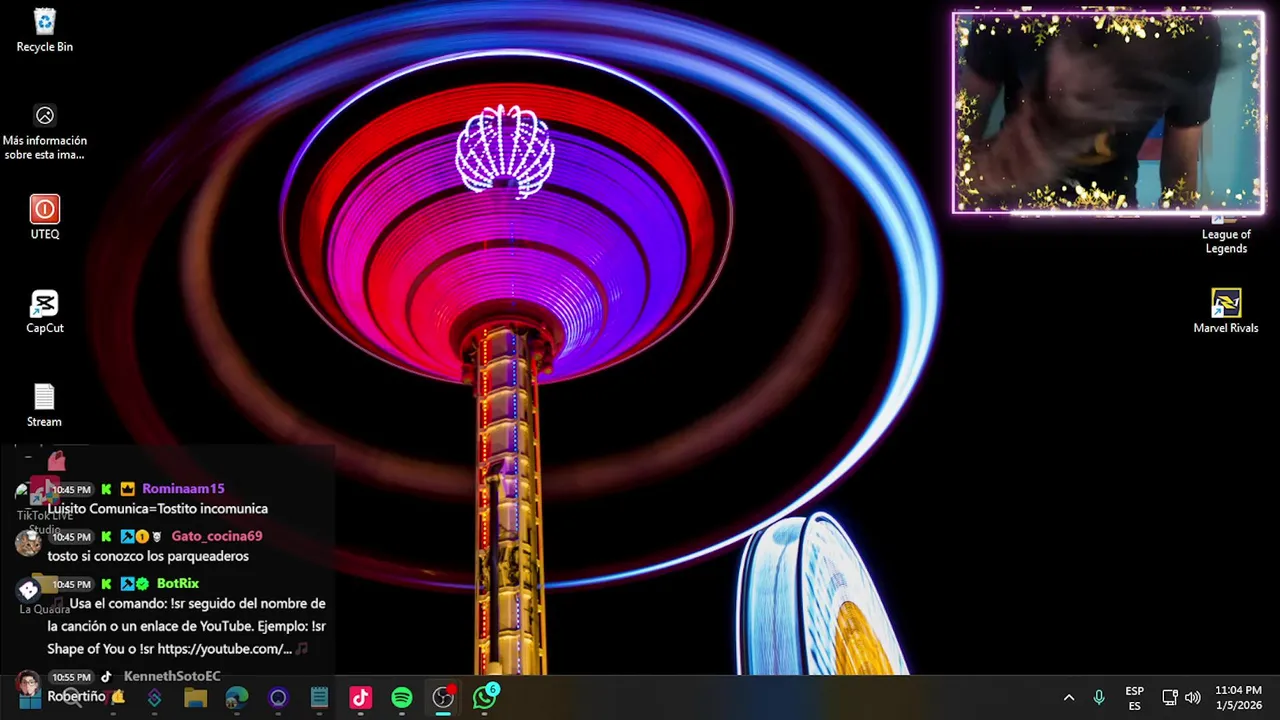Click message 'tosto si conozco los parqueaderos'

(x=148, y=556)
